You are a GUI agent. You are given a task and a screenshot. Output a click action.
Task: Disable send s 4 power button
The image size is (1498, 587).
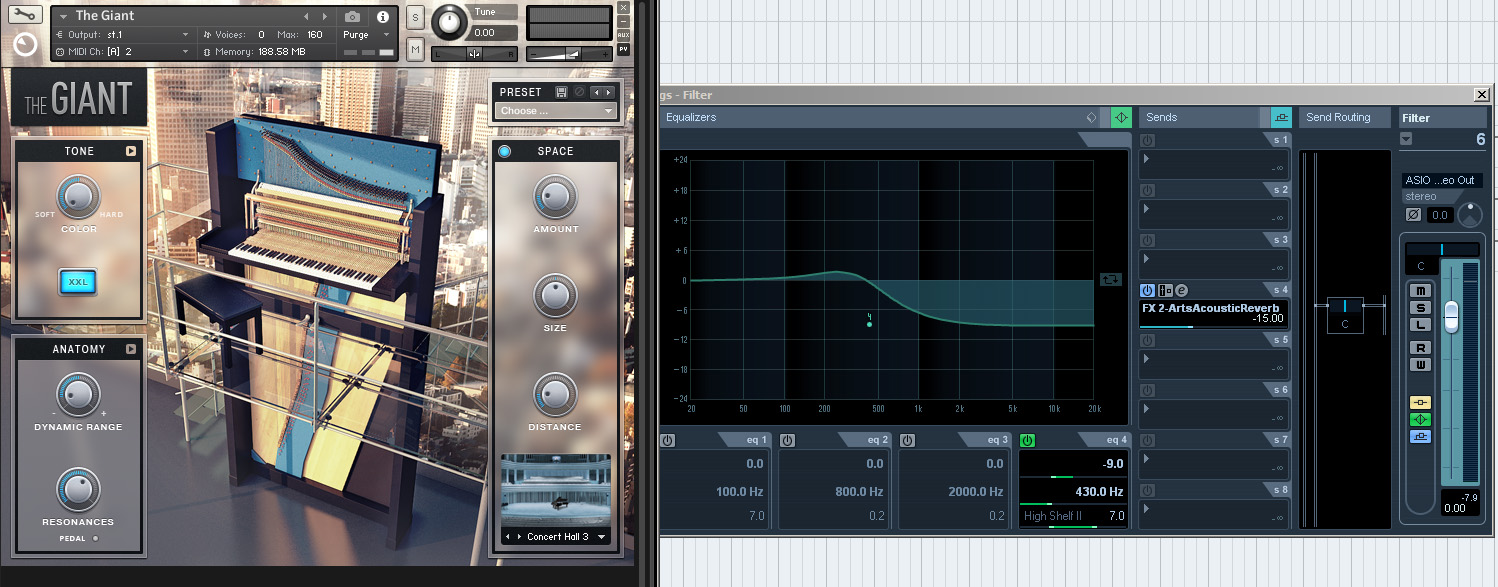(1147, 290)
